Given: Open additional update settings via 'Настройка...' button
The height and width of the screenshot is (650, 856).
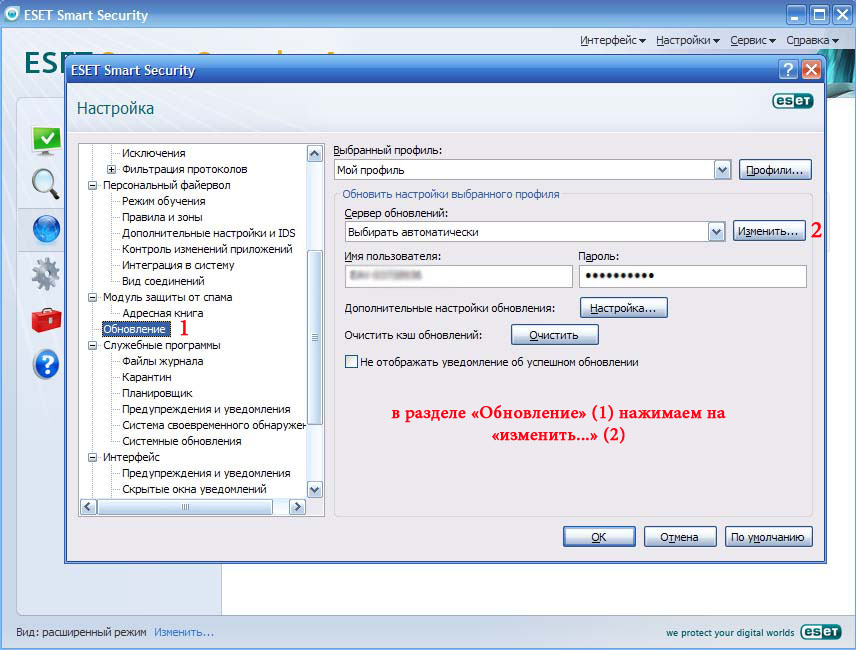Looking at the screenshot, I should (623, 308).
